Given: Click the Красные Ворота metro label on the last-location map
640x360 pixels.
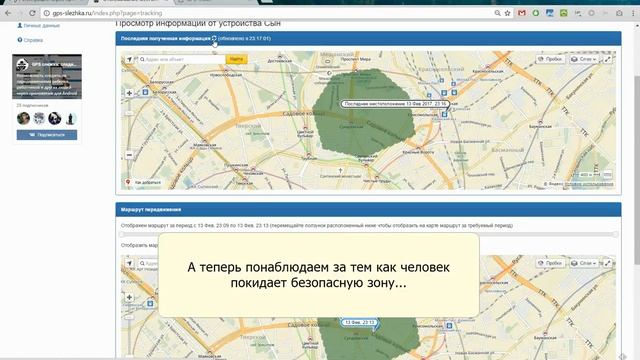Looking at the screenshot, I should pos(418,152).
